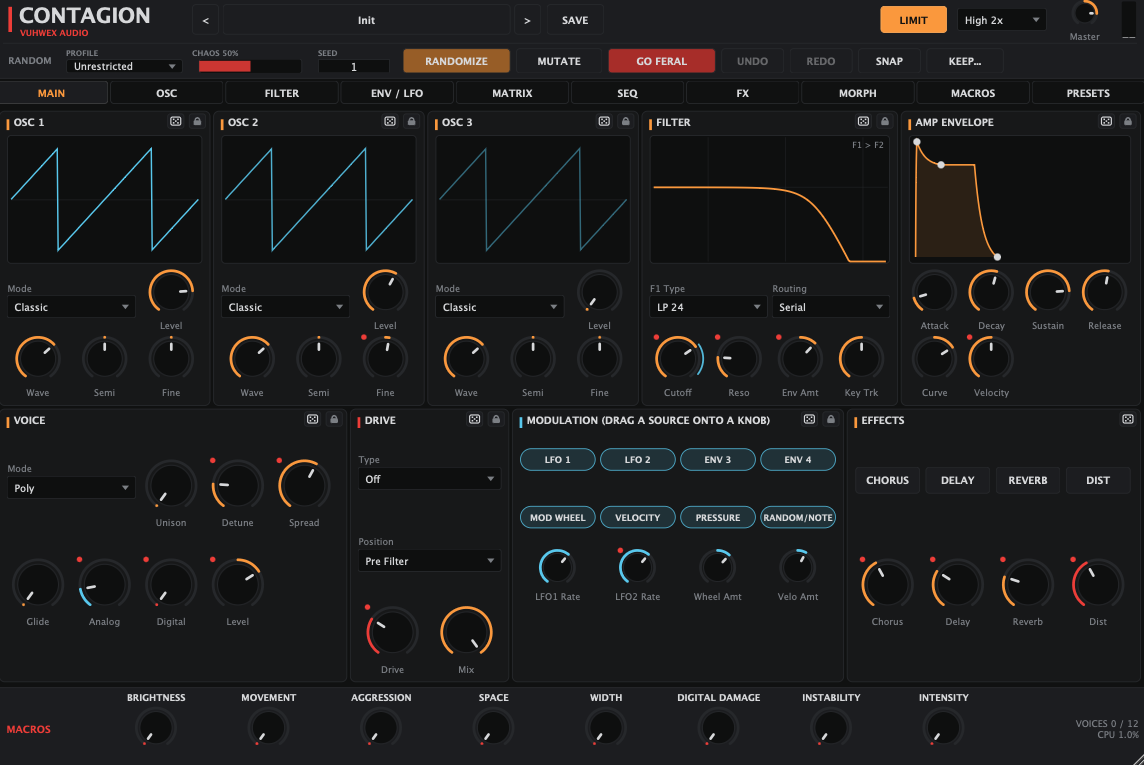Click the filter Cutoff knob

click(x=678, y=358)
